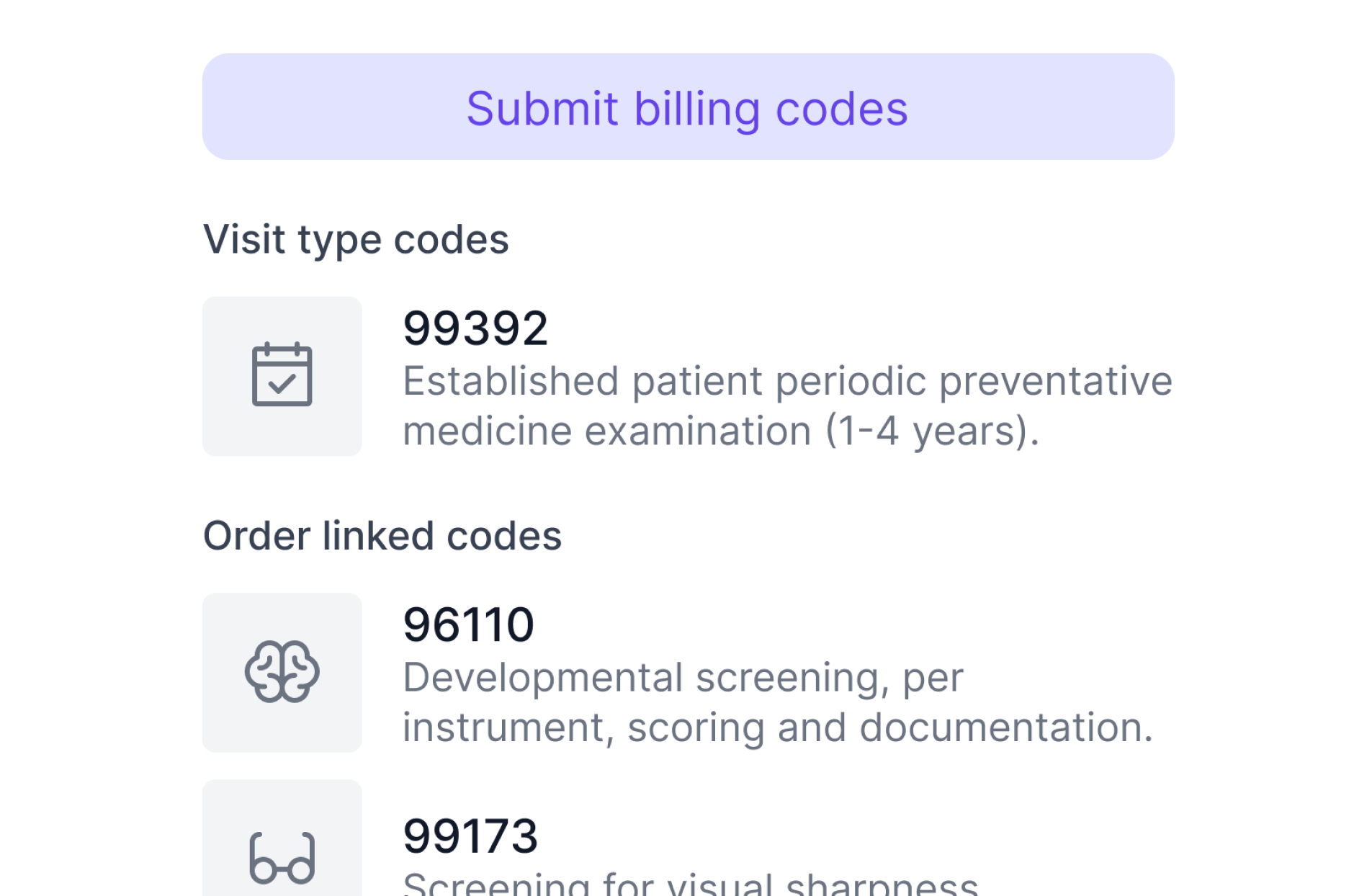Click the word "Developmental" under code 96110
This screenshot has width=1372, height=896.
542,678
